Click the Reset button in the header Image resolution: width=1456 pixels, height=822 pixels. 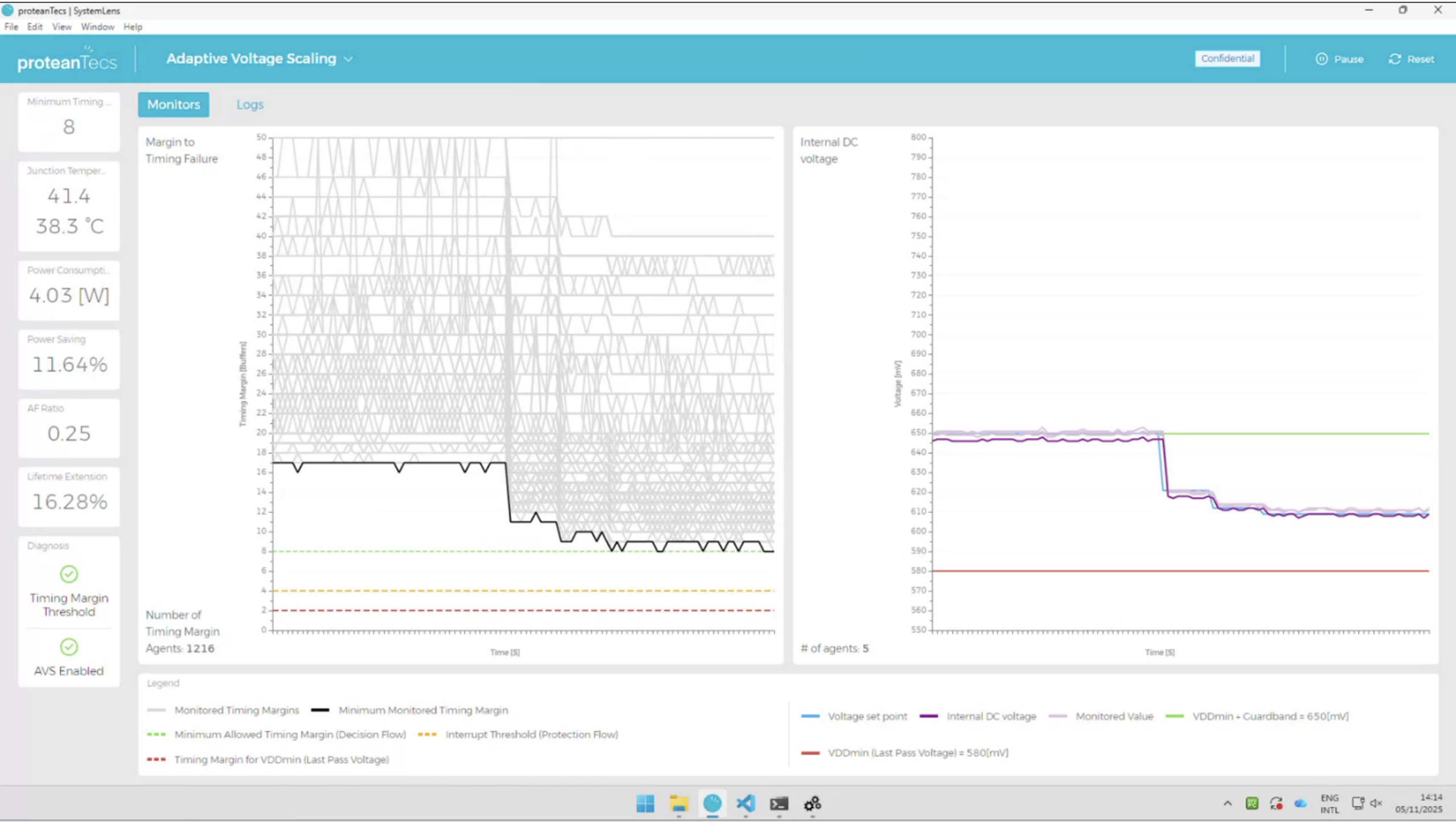(1412, 59)
